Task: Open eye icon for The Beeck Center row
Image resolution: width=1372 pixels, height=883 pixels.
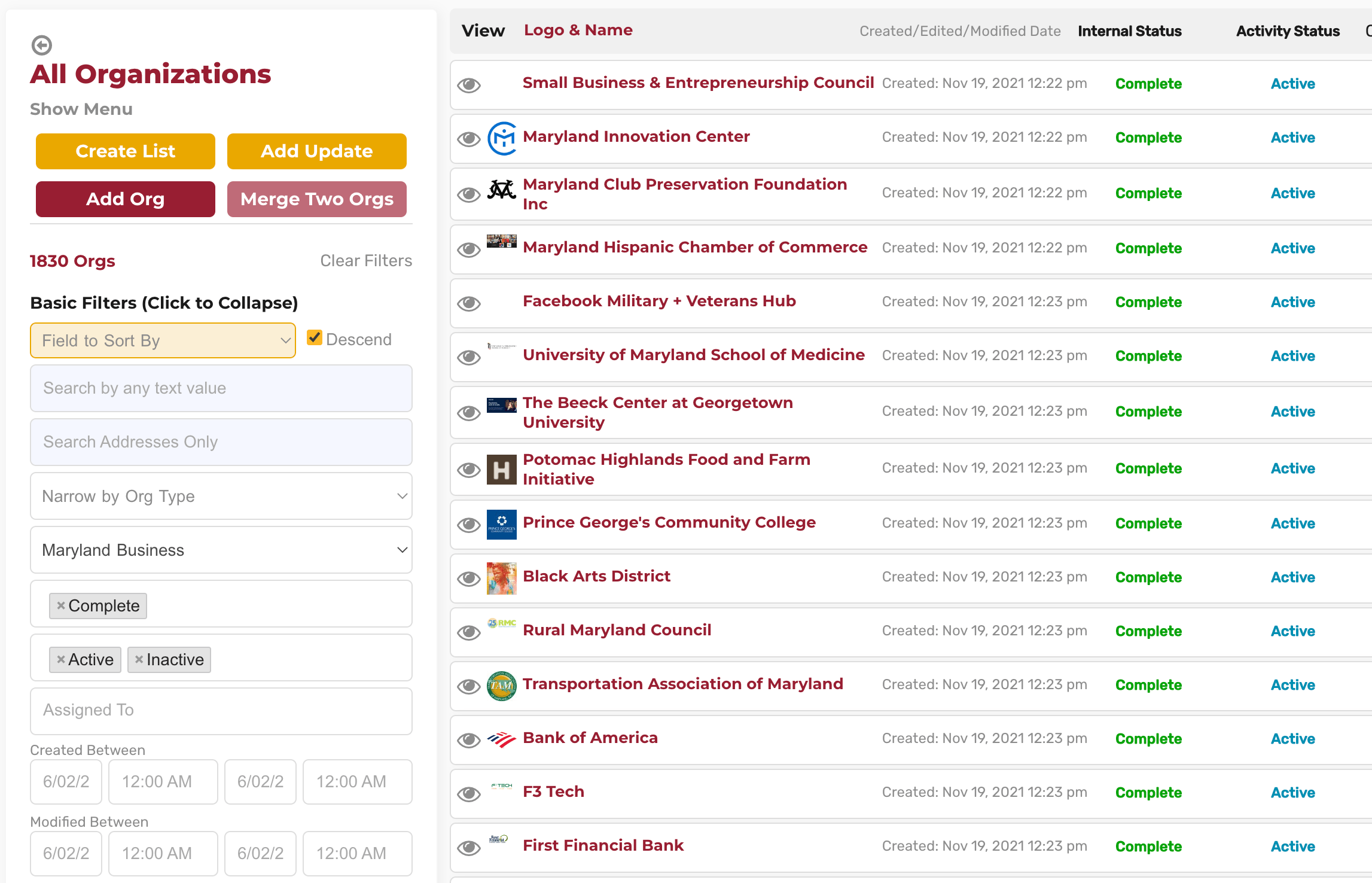Action: (469, 413)
